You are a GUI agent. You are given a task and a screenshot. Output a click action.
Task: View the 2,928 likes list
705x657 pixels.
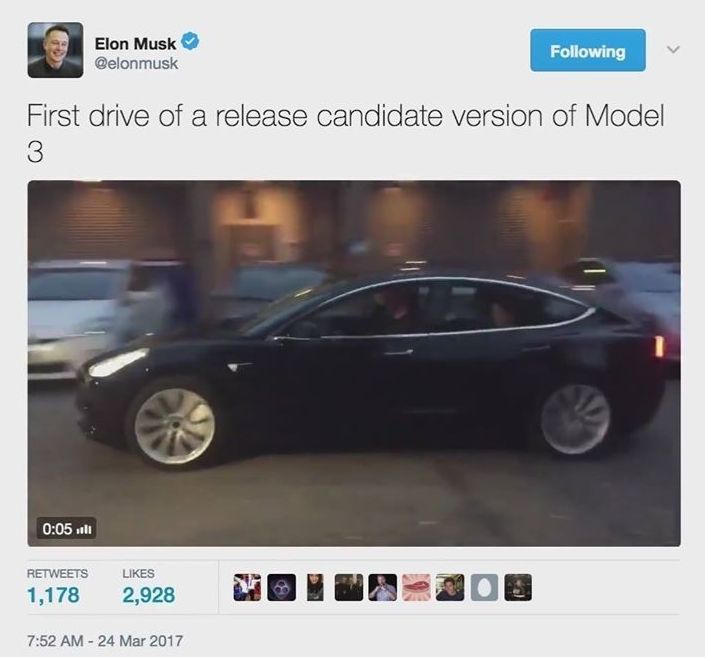click(148, 587)
